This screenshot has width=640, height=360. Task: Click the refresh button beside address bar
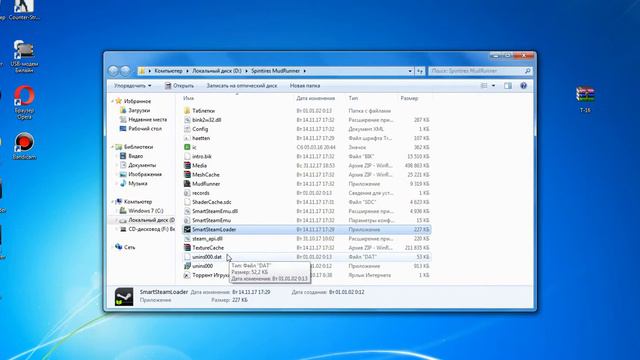coord(420,71)
